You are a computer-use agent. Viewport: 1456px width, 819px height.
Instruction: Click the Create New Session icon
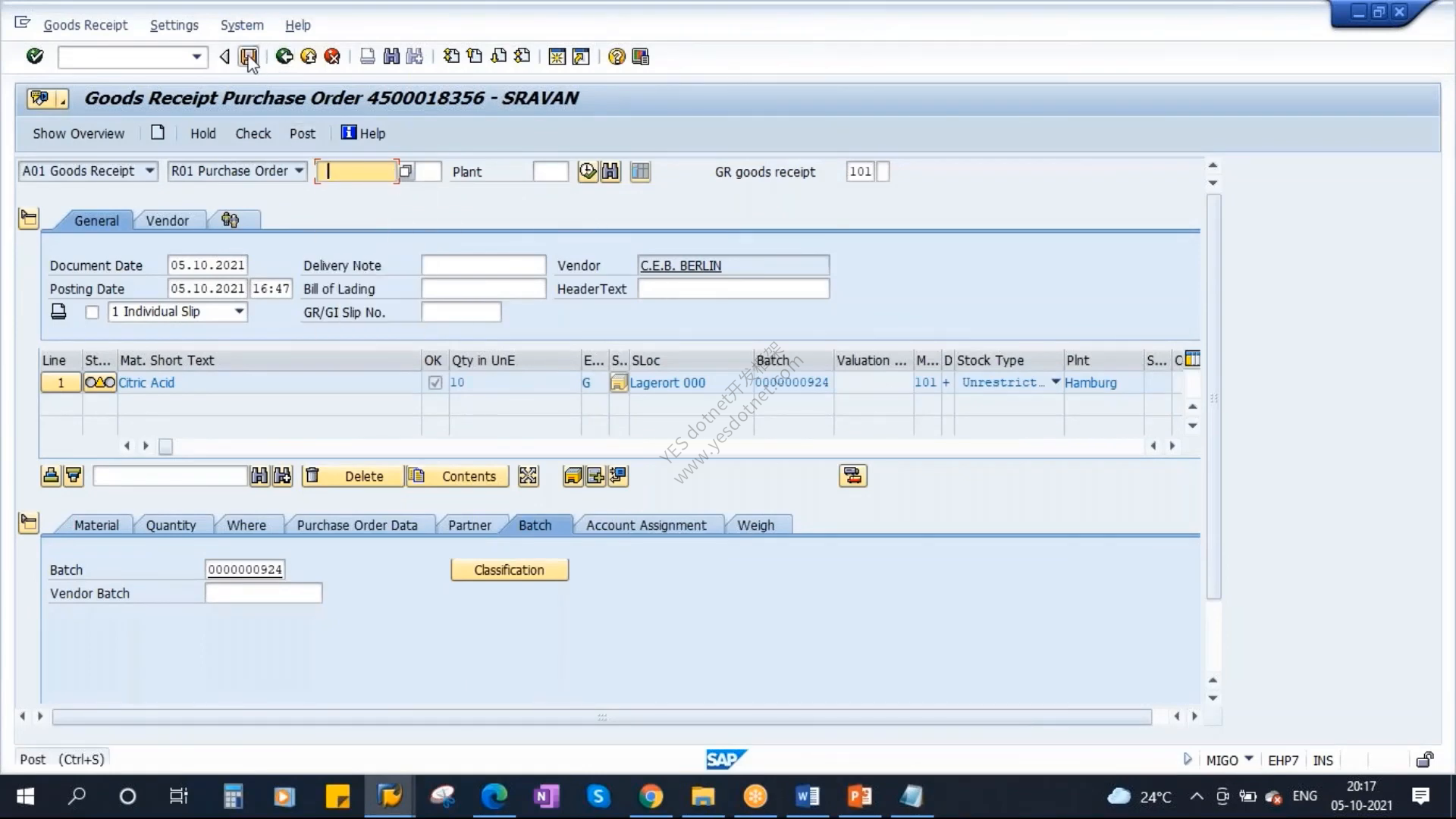[557, 56]
